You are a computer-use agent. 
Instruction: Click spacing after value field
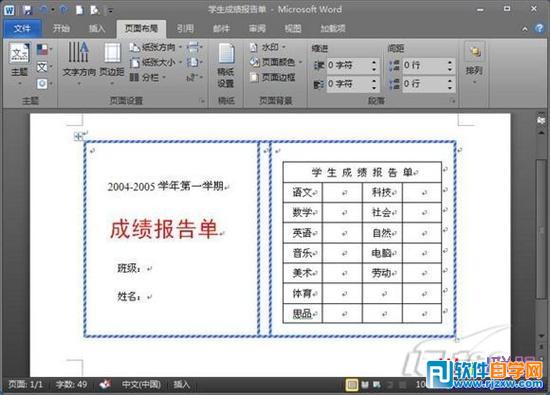pos(424,84)
